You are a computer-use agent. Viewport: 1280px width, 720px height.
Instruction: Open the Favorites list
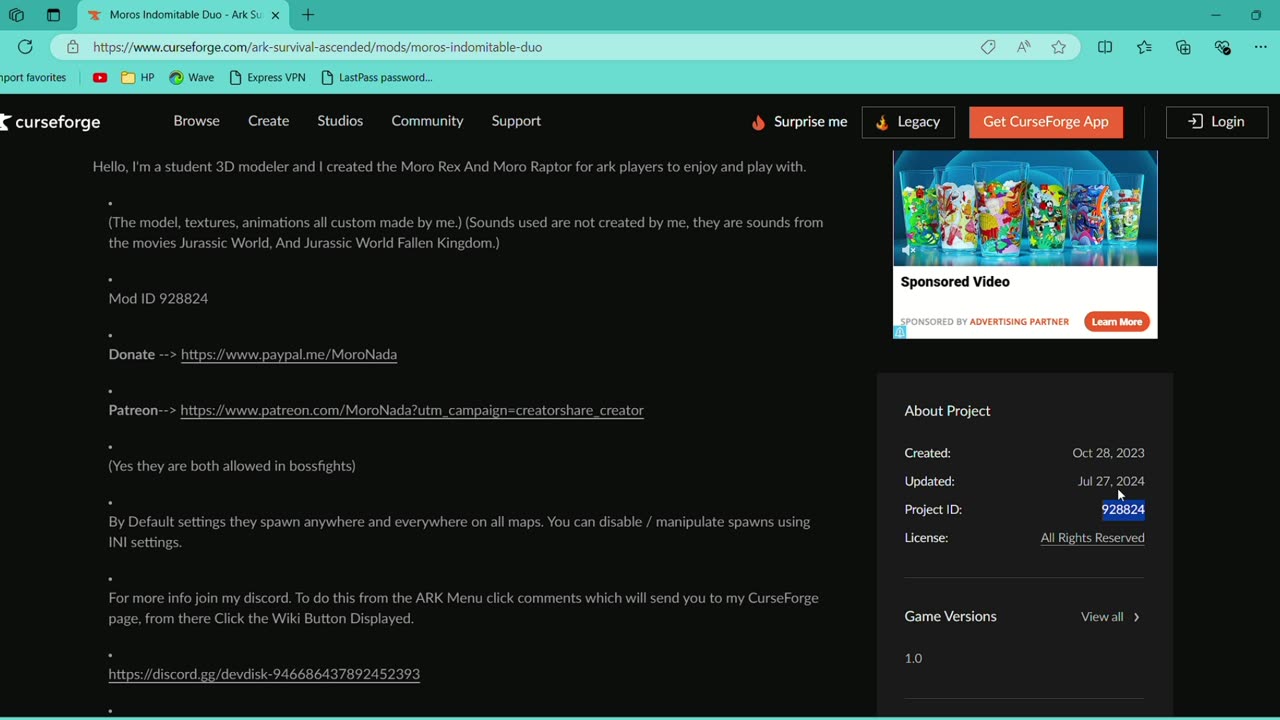(1144, 47)
